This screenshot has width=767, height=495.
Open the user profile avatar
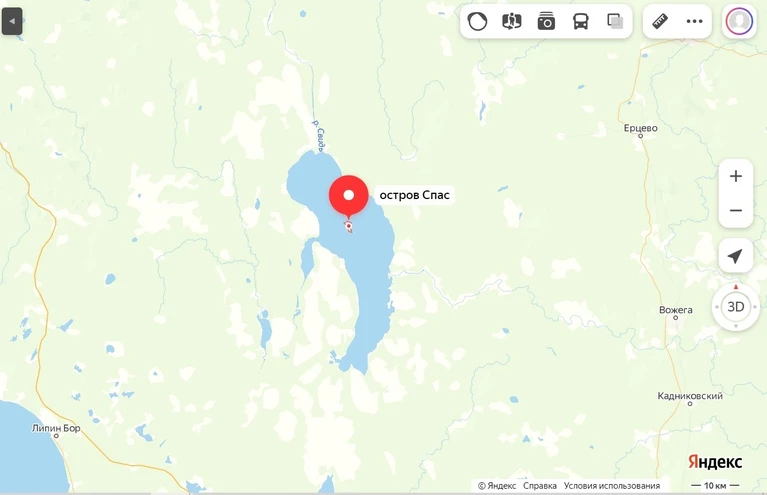coord(739,22)
